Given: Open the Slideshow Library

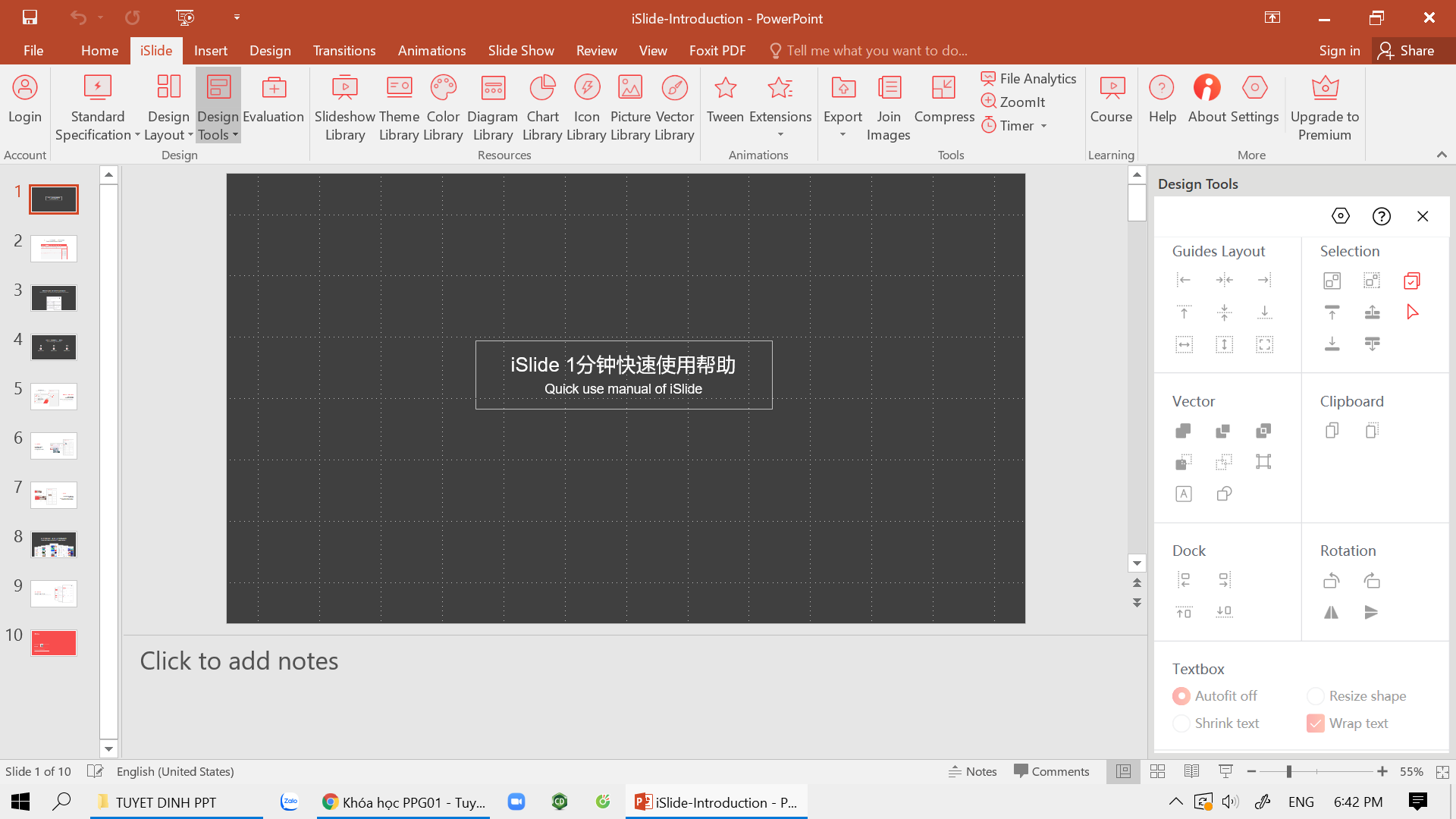Looking at the screenshot, I should [345, 108].
